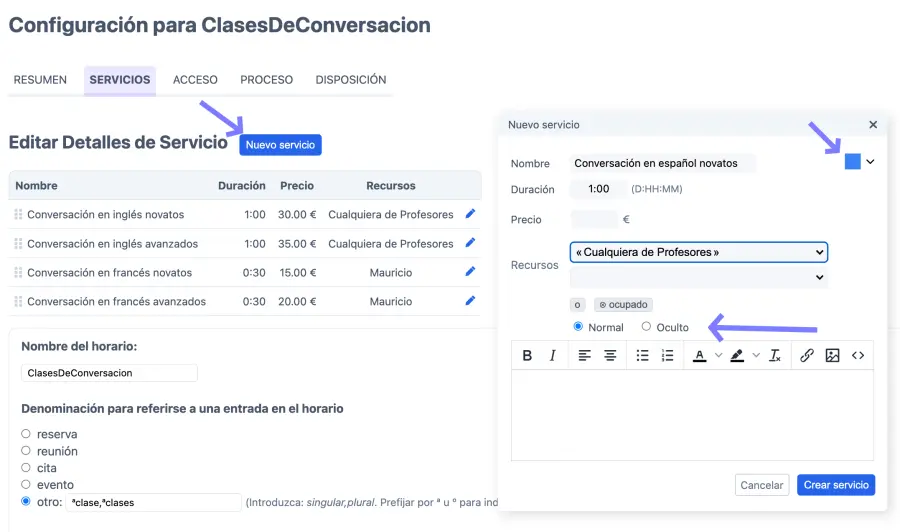Select the Oculto radio option
Viewport: 900px width, 532px height.
coord(646,327)
